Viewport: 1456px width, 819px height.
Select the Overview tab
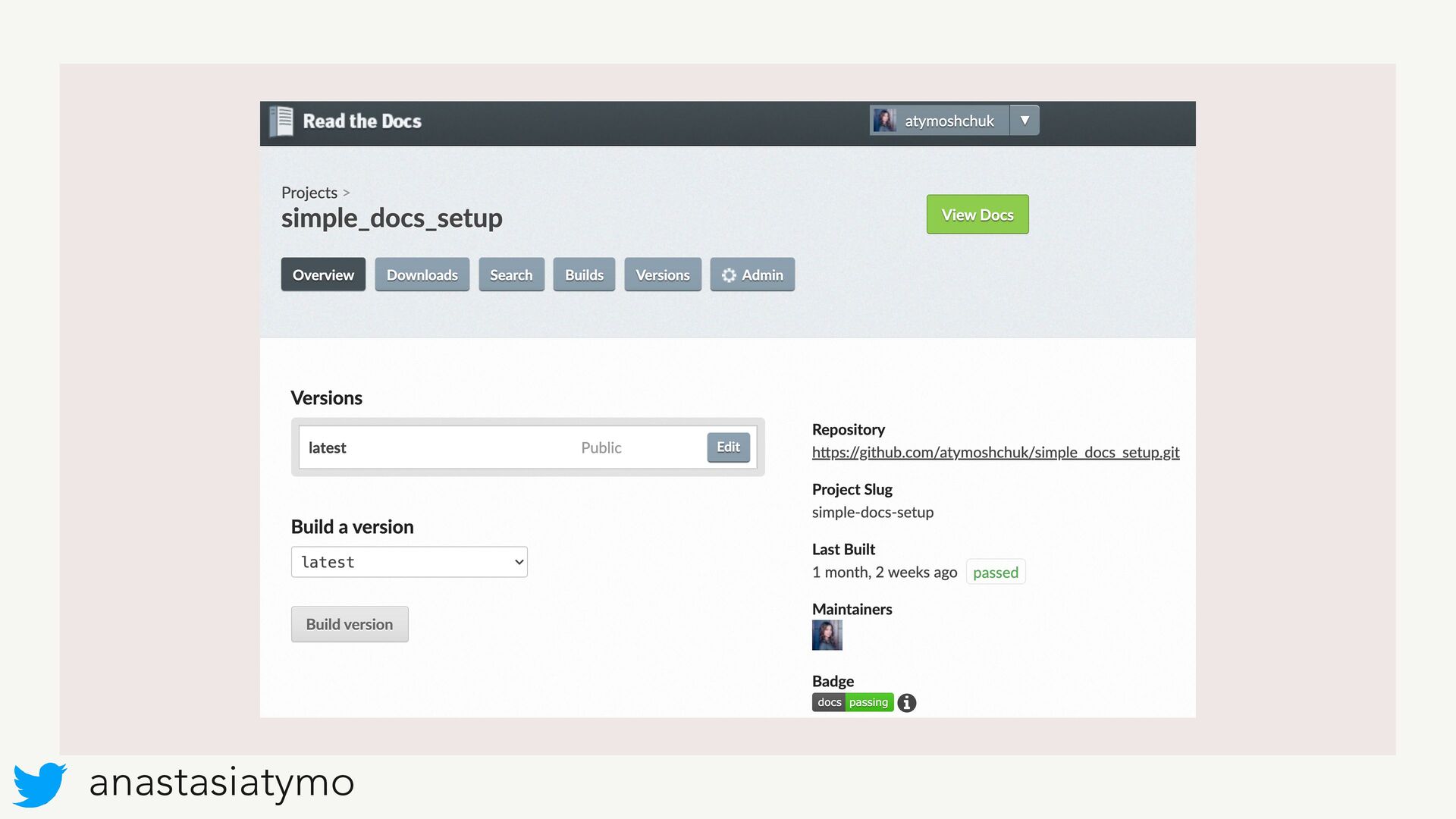pos(323,275)
